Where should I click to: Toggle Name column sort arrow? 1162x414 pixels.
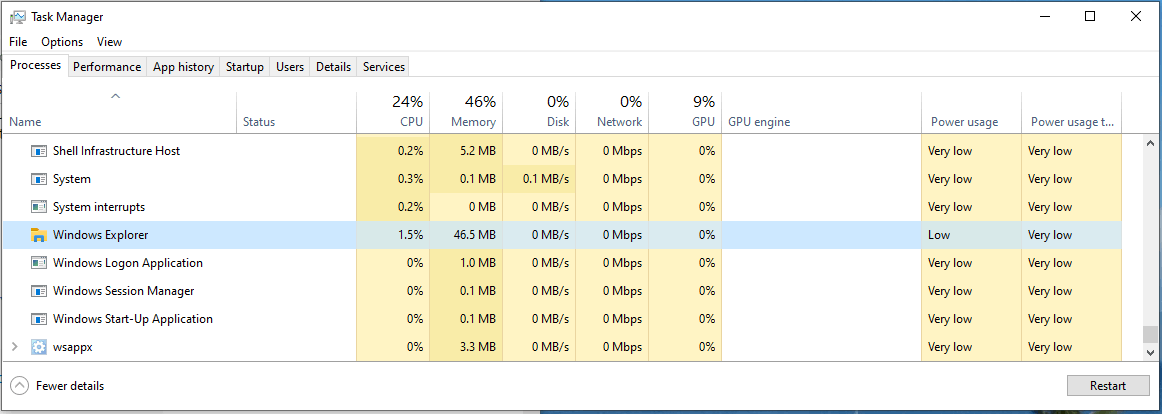116,96
